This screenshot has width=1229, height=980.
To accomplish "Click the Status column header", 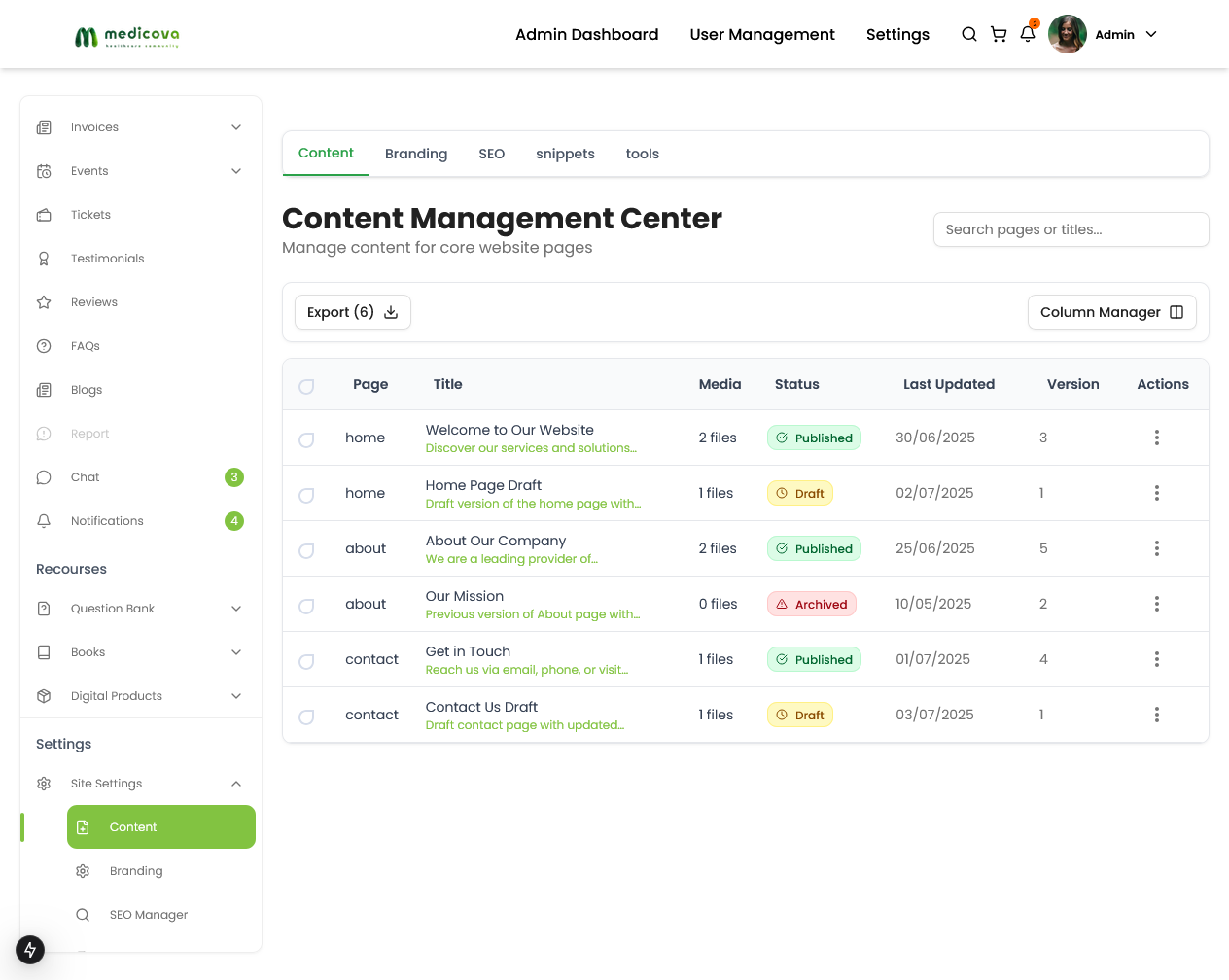I will (797, 384).
